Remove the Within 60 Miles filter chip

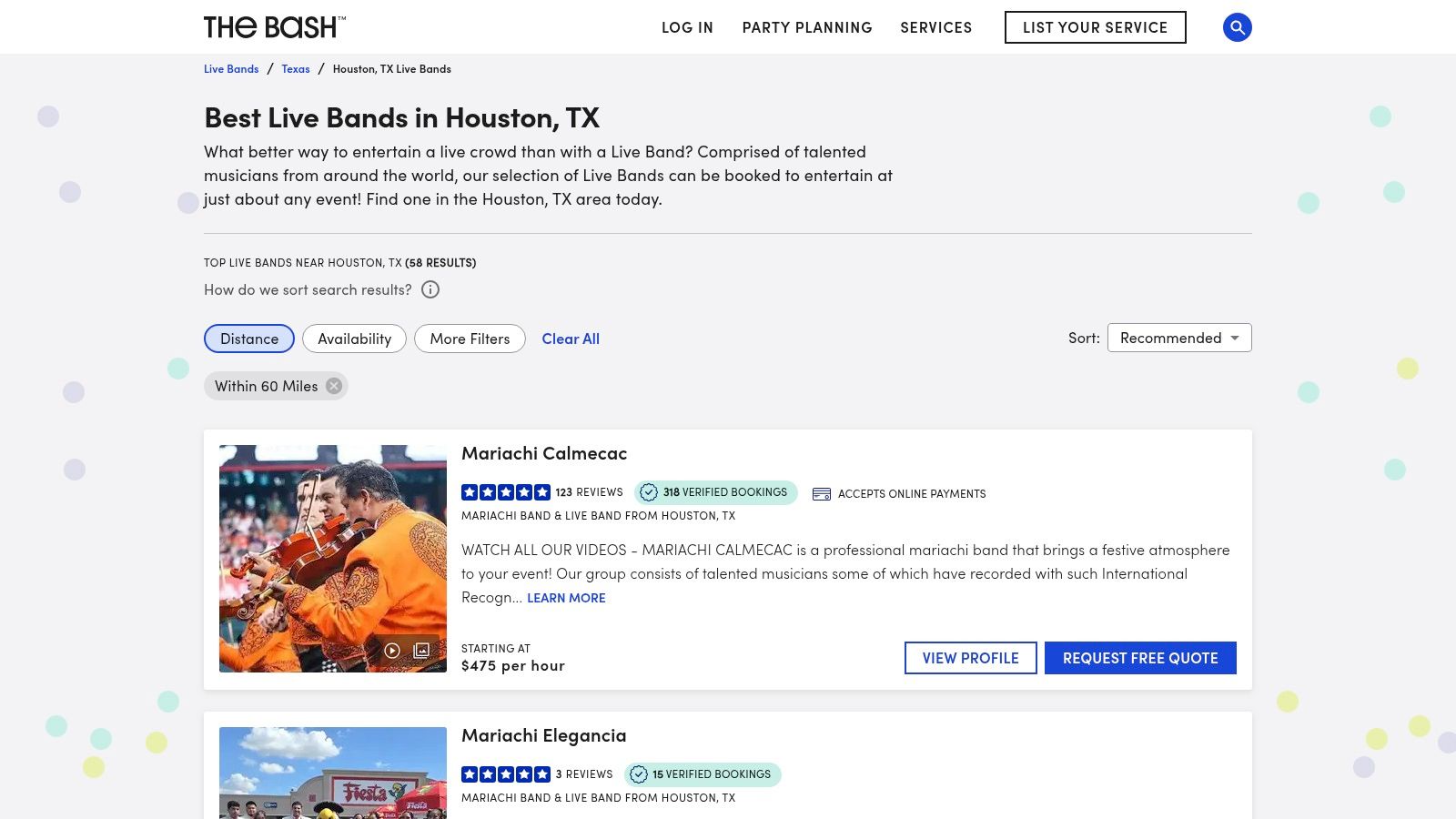(x=334, y=386)
